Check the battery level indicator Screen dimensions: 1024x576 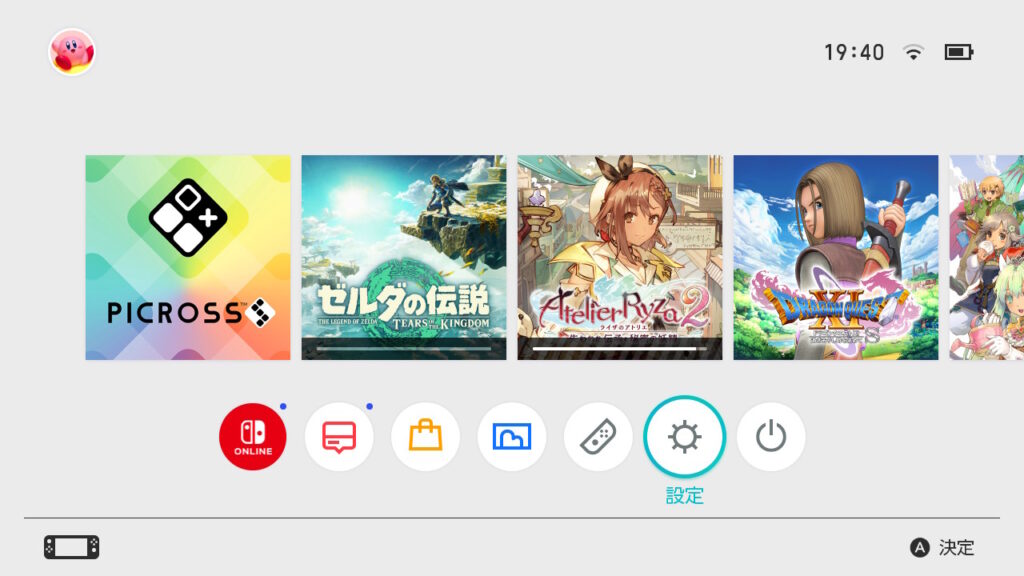pos(959,52)
